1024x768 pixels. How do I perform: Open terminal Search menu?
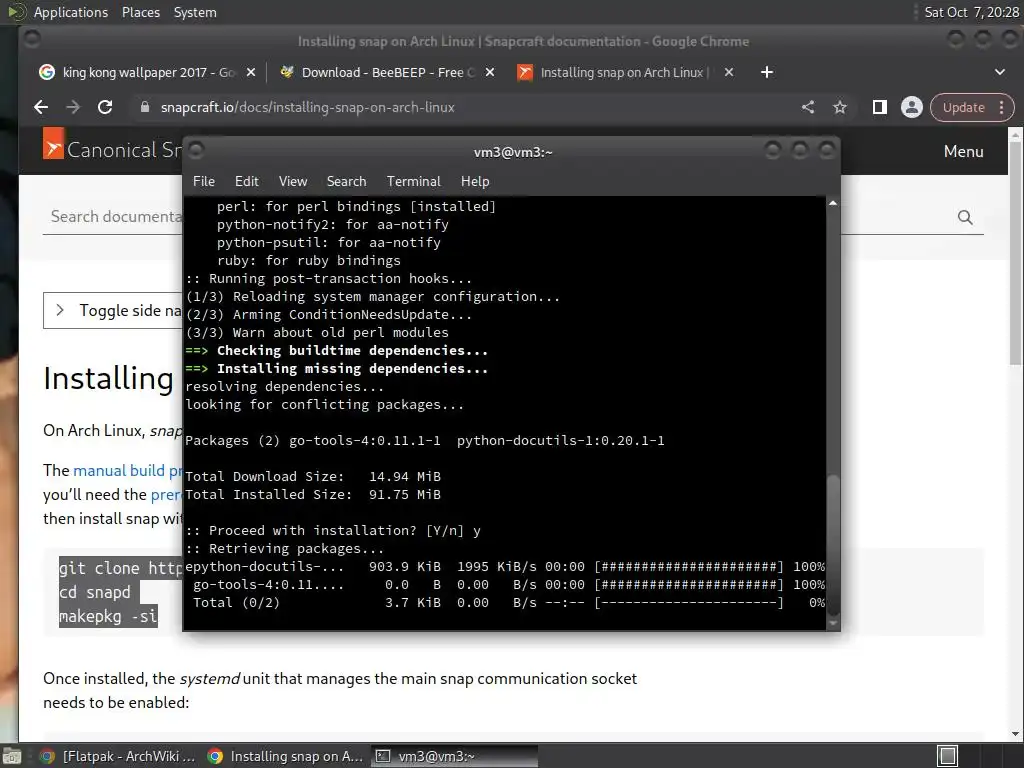[x=346, y=182]
